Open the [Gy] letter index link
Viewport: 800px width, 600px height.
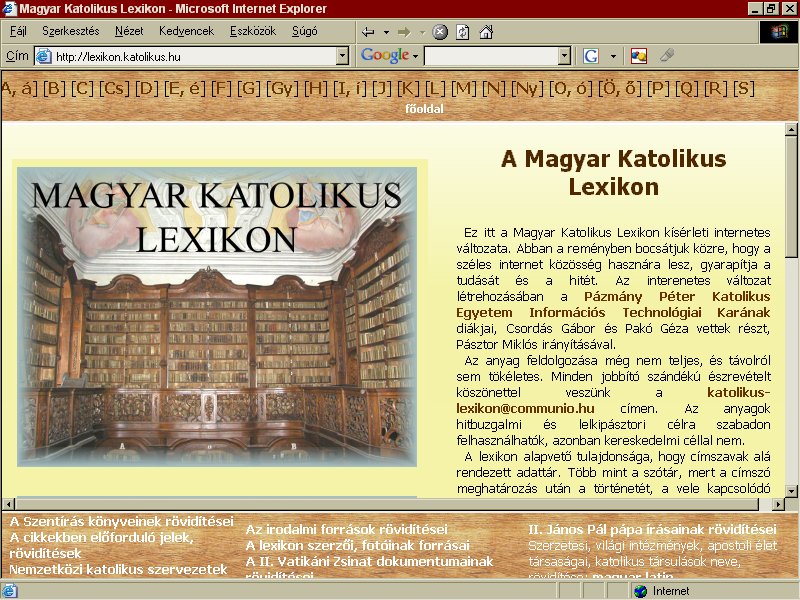coord(282,89)
